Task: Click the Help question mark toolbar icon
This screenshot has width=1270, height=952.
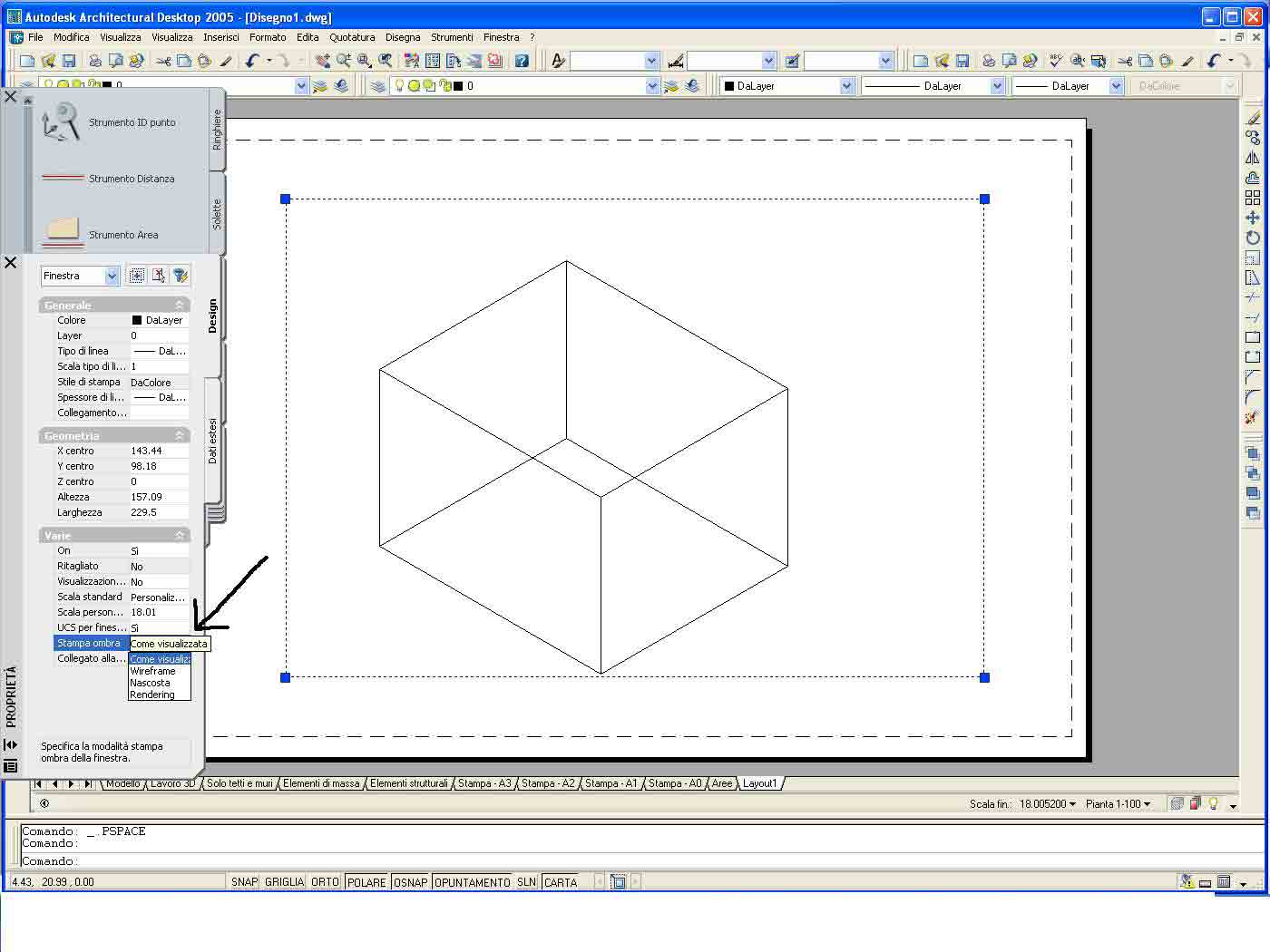Action: tap(522, 61)
